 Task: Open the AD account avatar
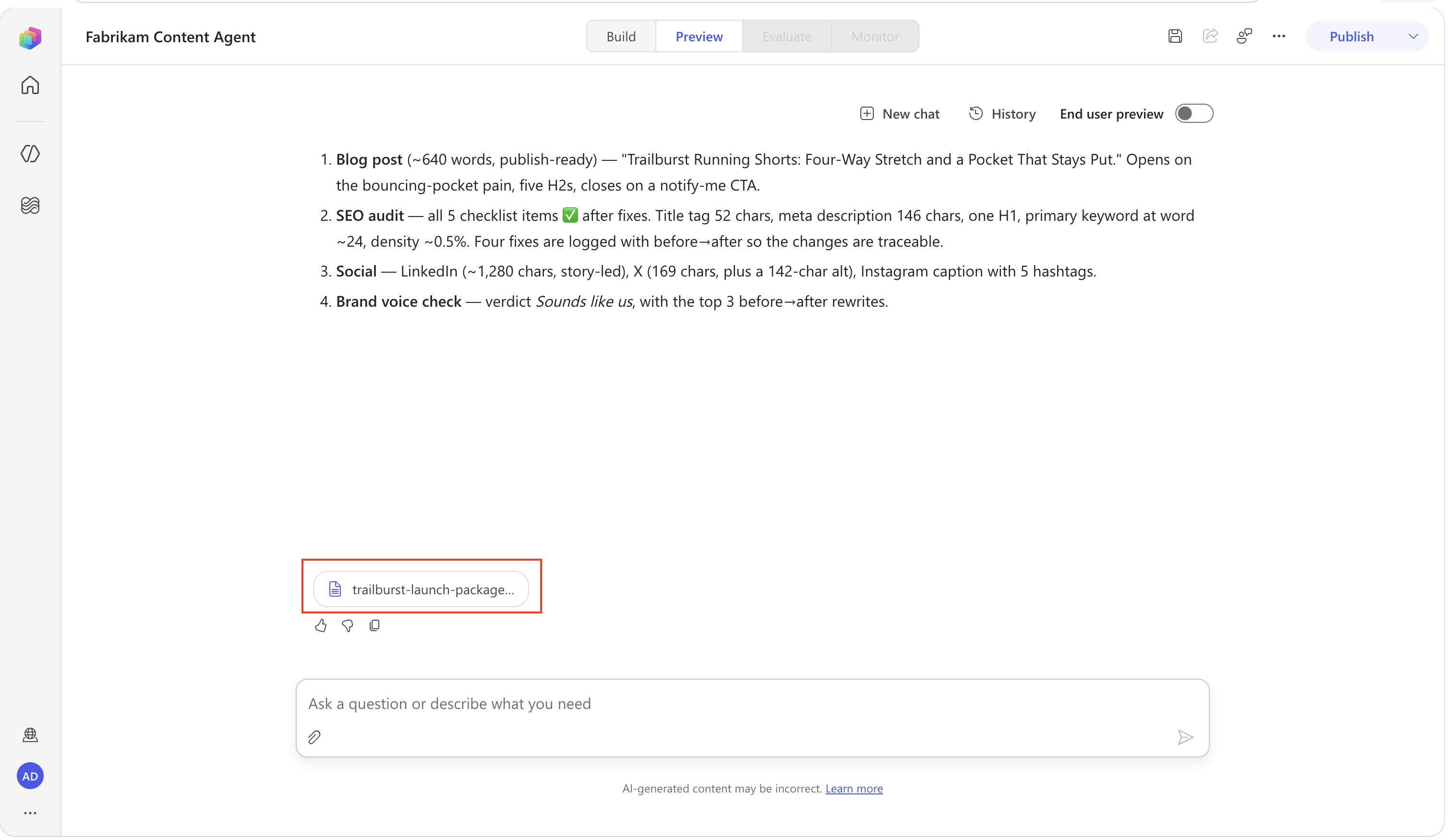click(x=30, y=776)
